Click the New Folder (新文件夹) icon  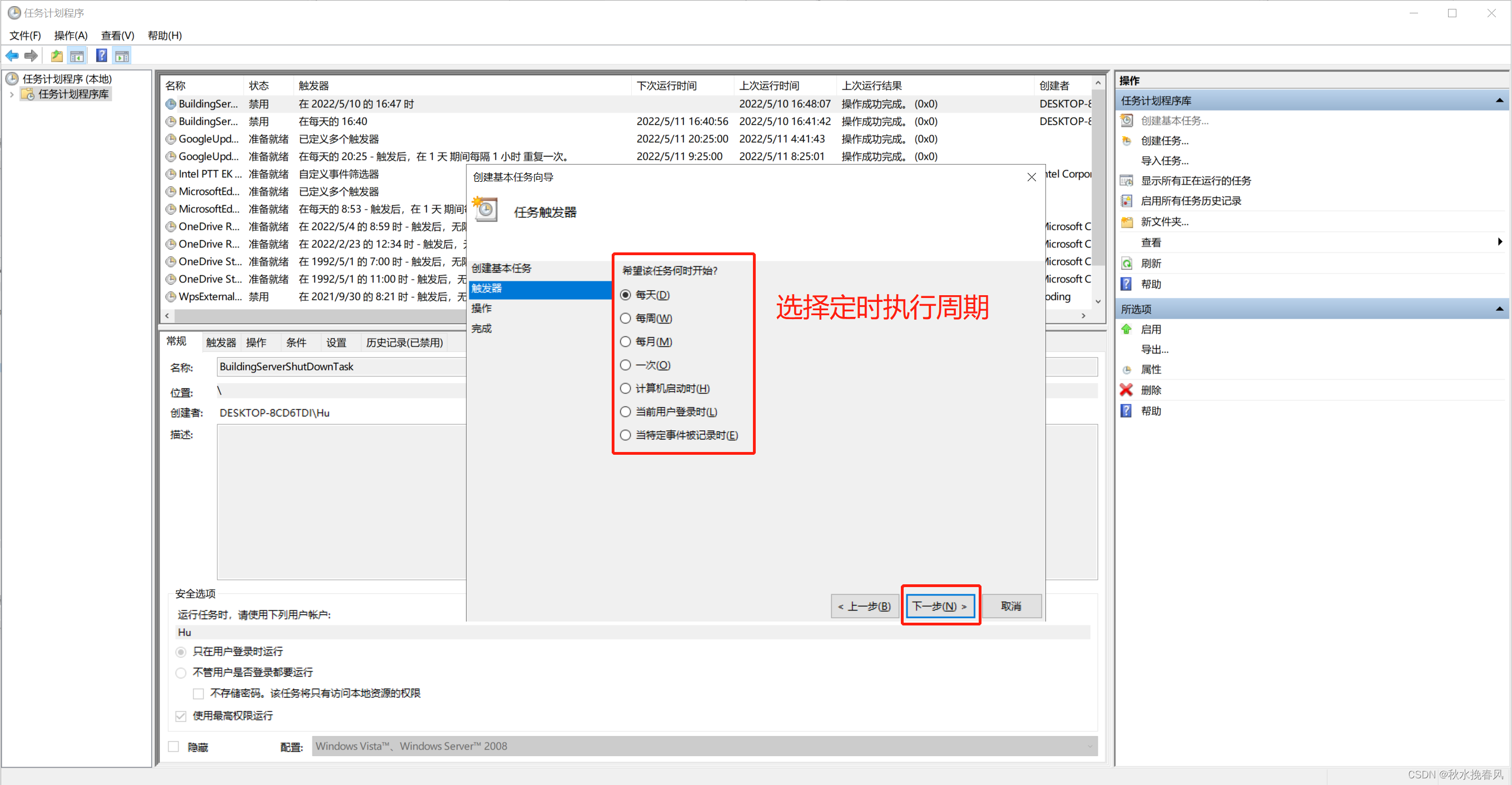[1127, 222]
